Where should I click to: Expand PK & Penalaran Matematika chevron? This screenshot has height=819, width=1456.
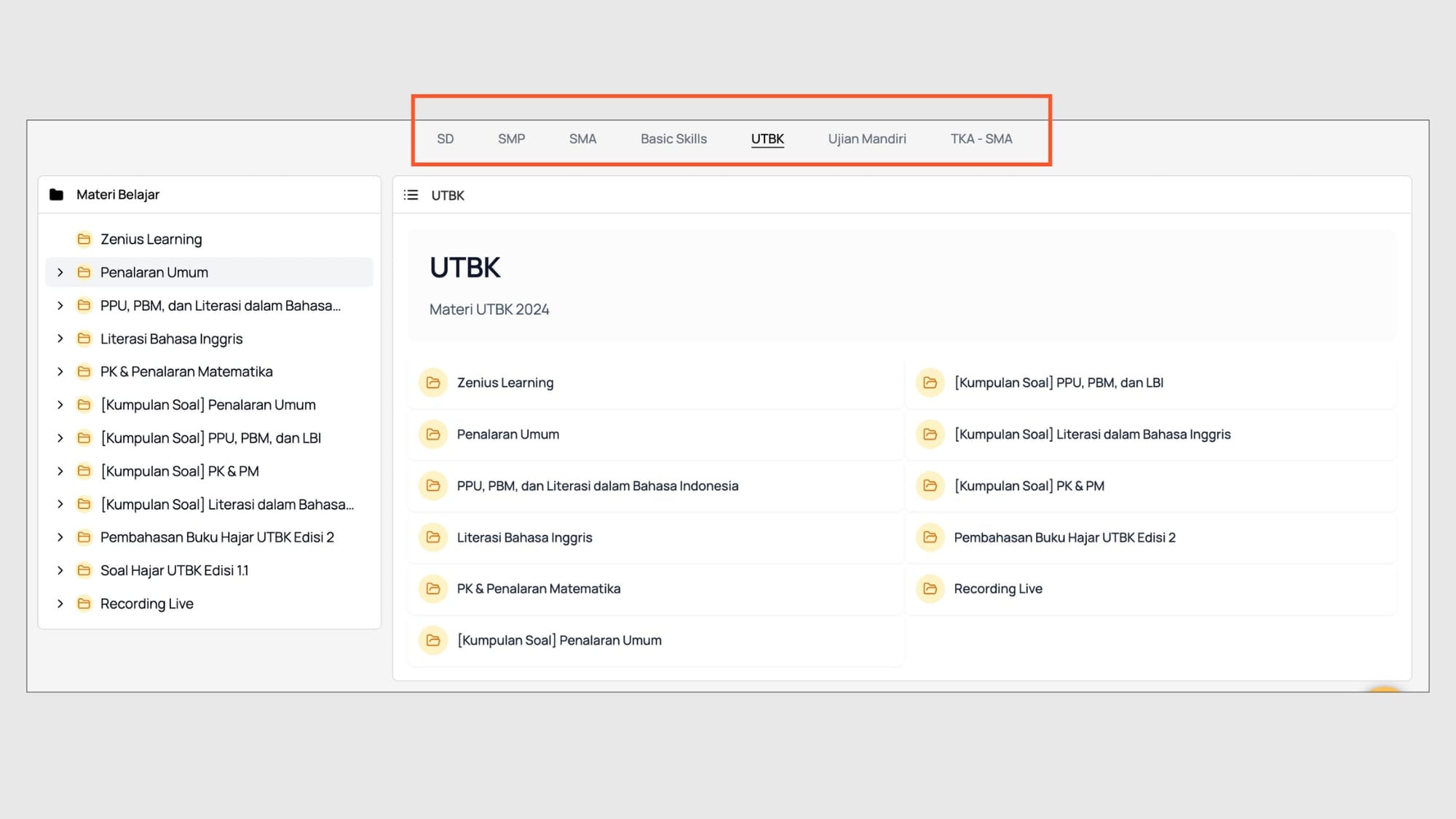point(60,372)
